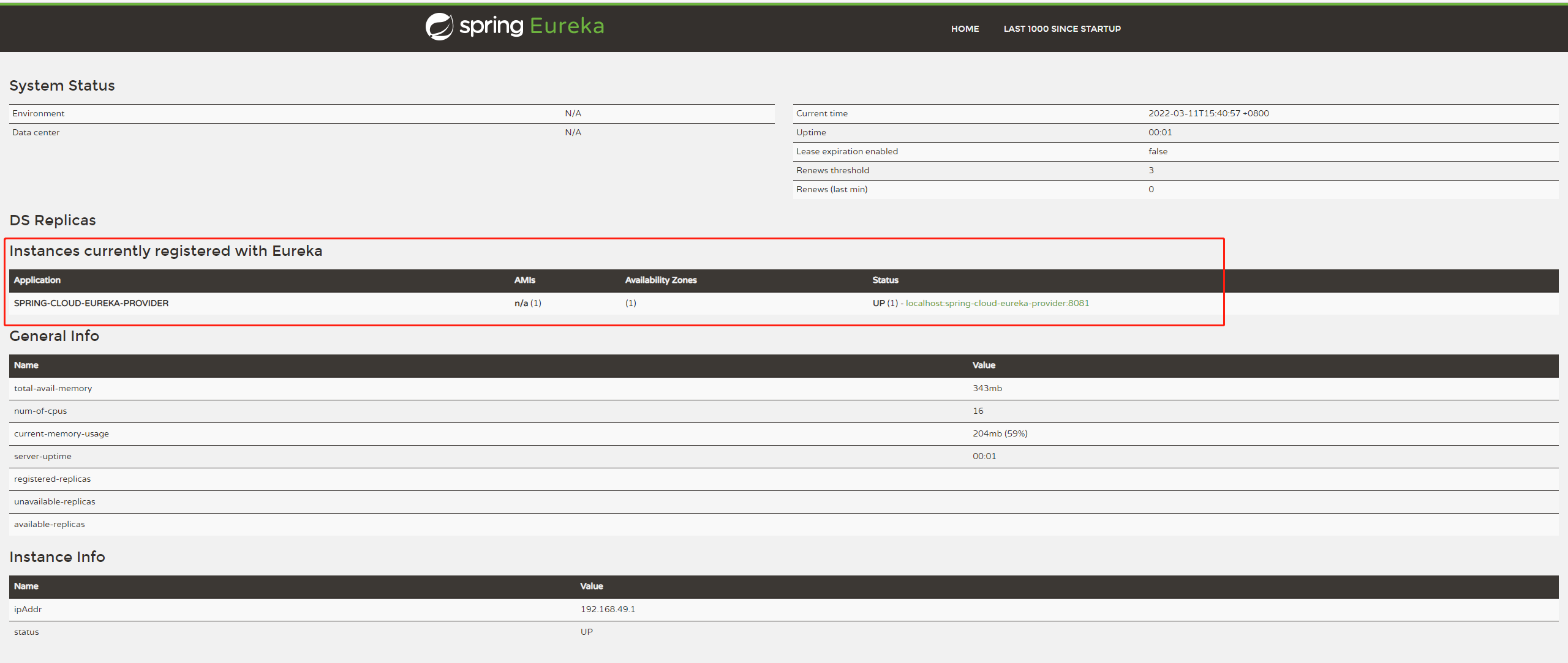The image size is (1568, 663).
Task: Click Lease expiration enabled label
Action: pyautogui.click(x=846, y=151)
